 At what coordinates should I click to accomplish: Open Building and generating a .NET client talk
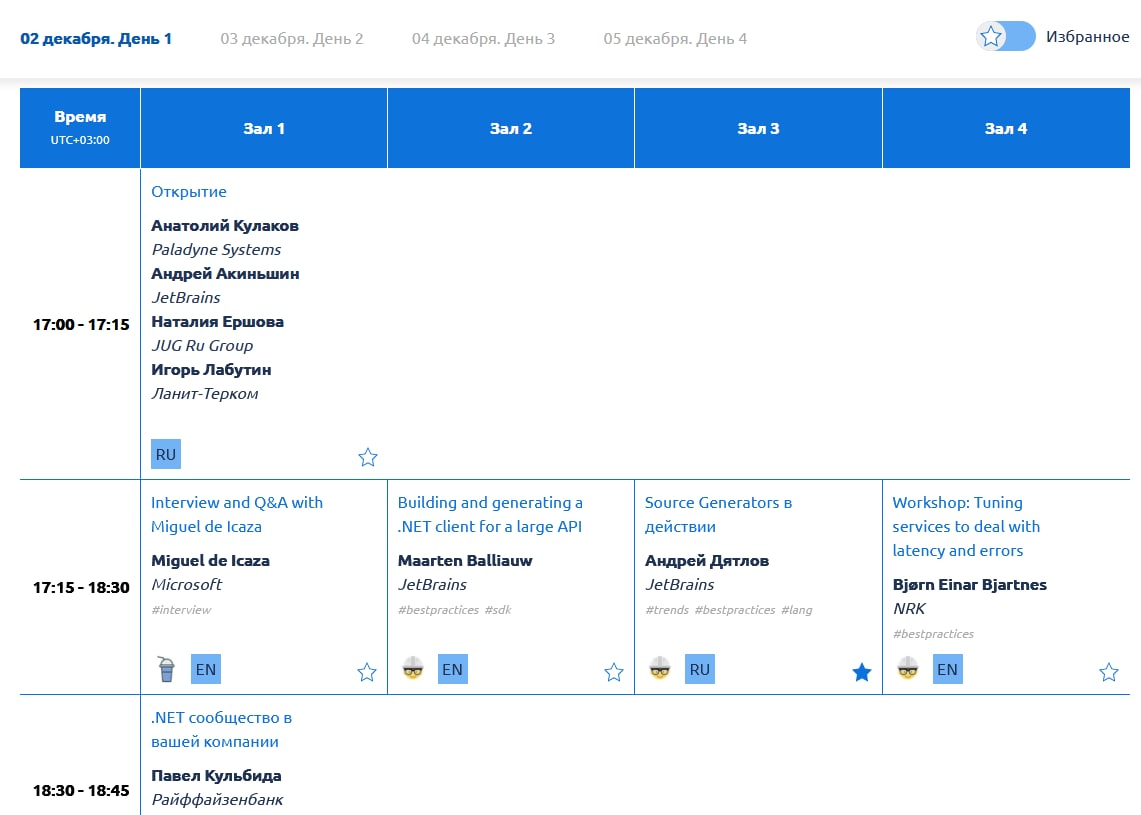point(490,514)
